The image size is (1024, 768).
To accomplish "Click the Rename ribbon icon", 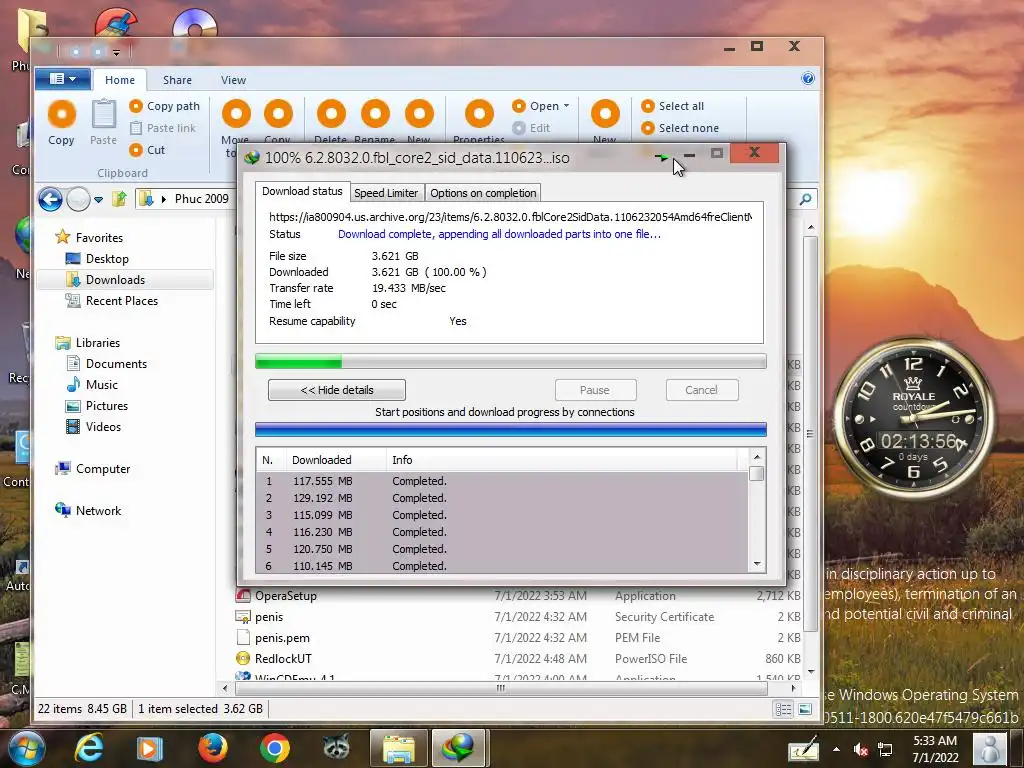I will (376, 114).
